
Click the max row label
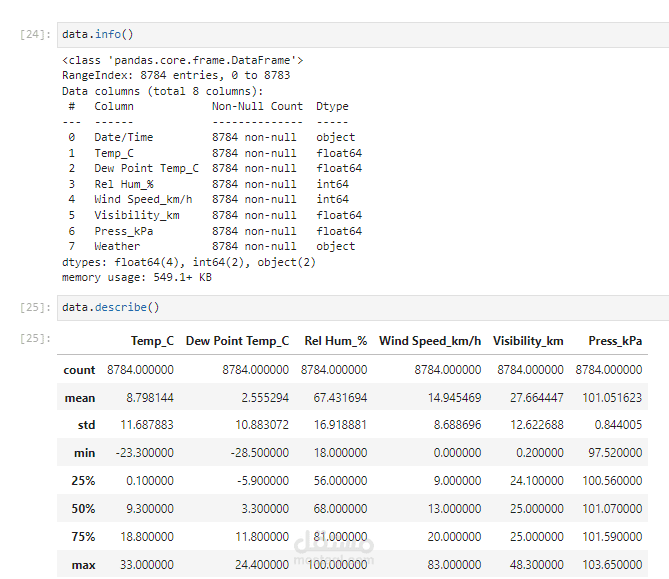[83, 565]
